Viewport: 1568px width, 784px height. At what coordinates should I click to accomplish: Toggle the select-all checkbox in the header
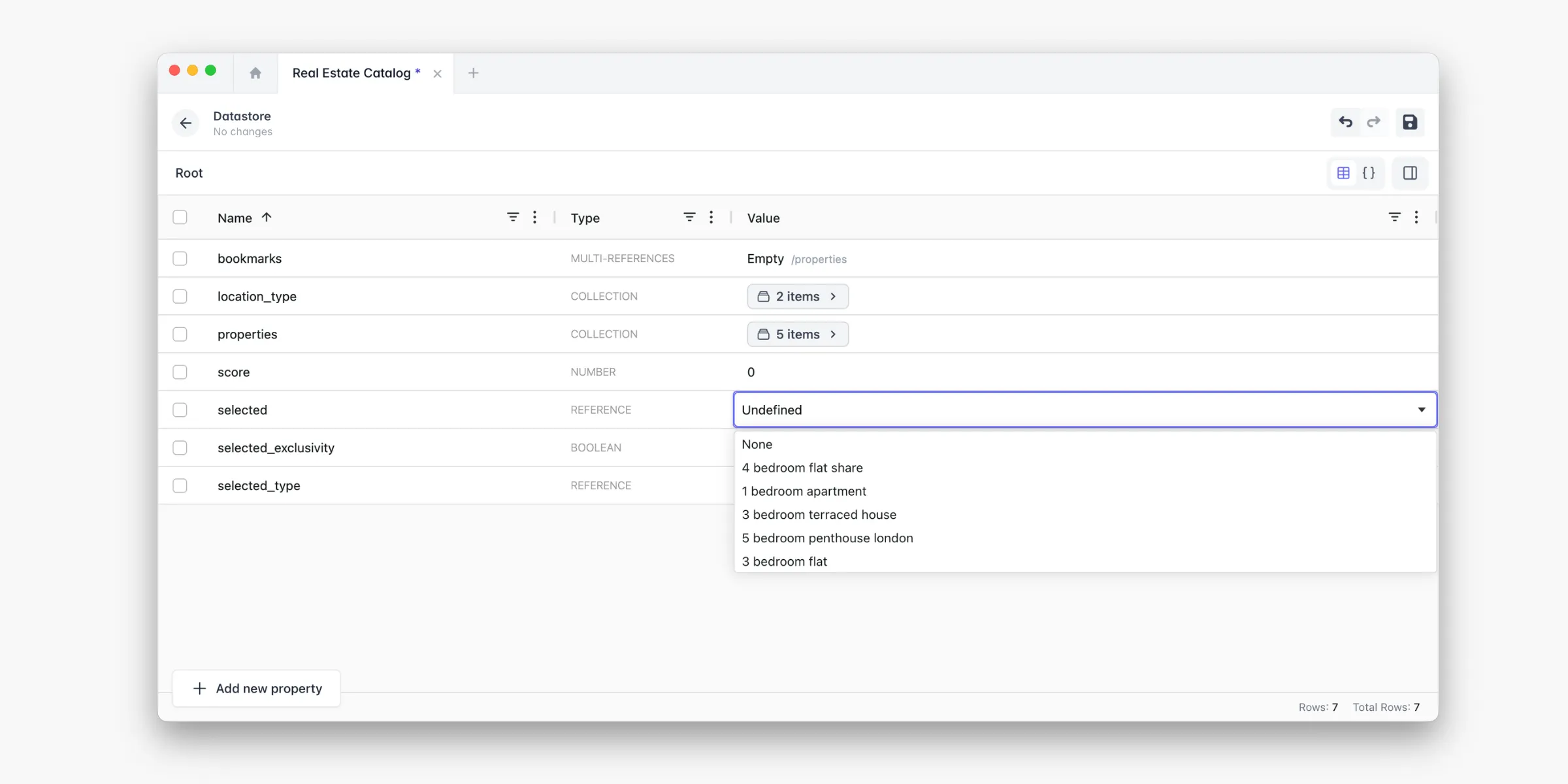[180, 217]
